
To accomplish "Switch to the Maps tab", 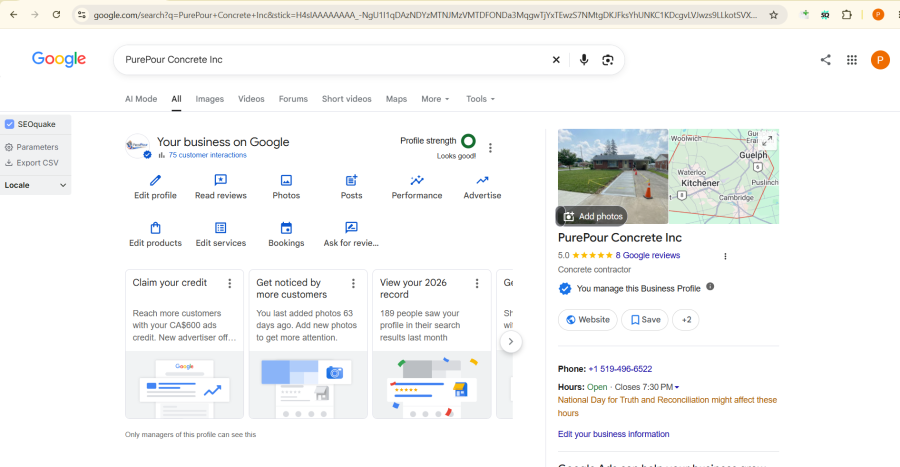I will tap(396, 99).
